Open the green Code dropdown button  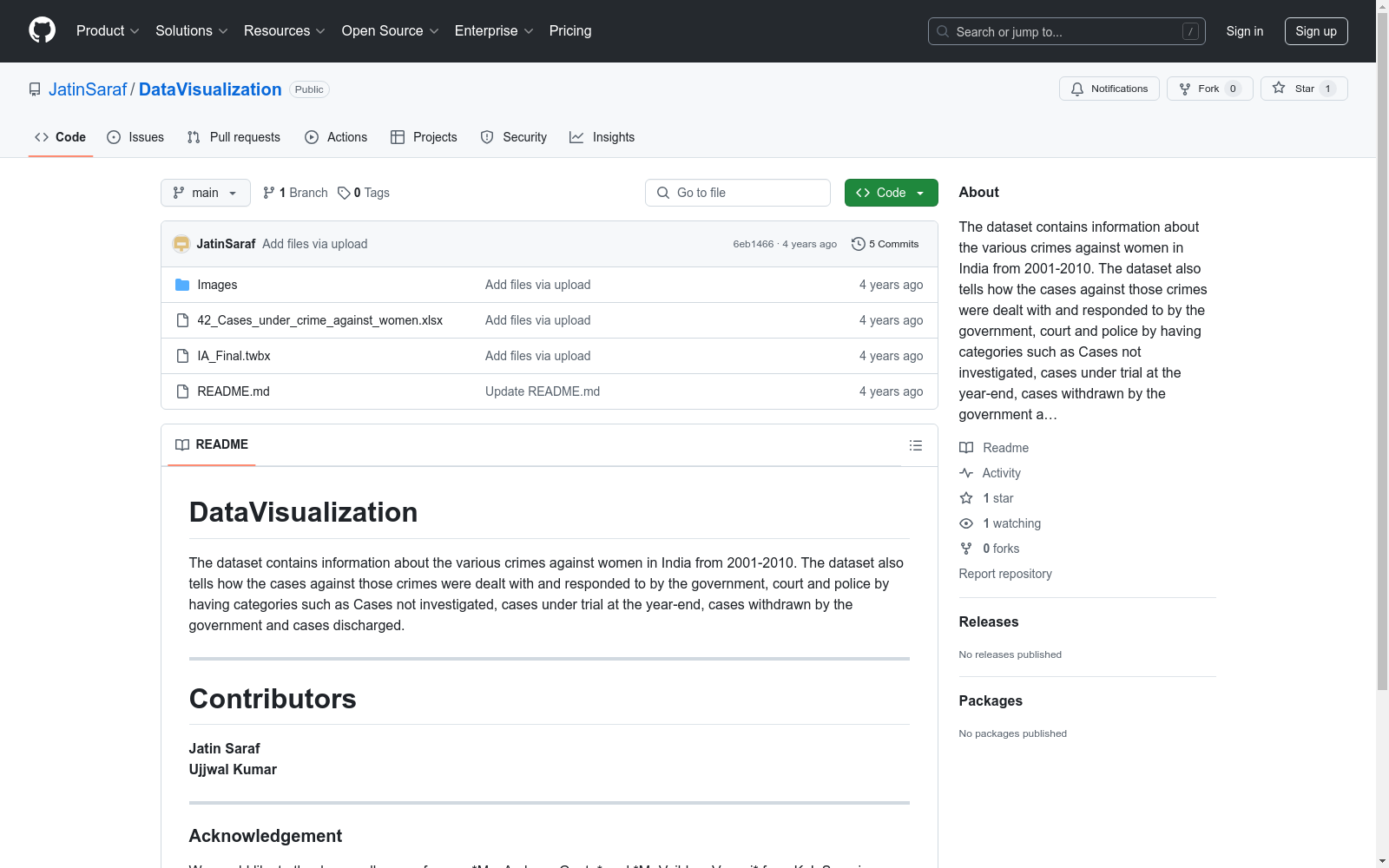point(892,193)
